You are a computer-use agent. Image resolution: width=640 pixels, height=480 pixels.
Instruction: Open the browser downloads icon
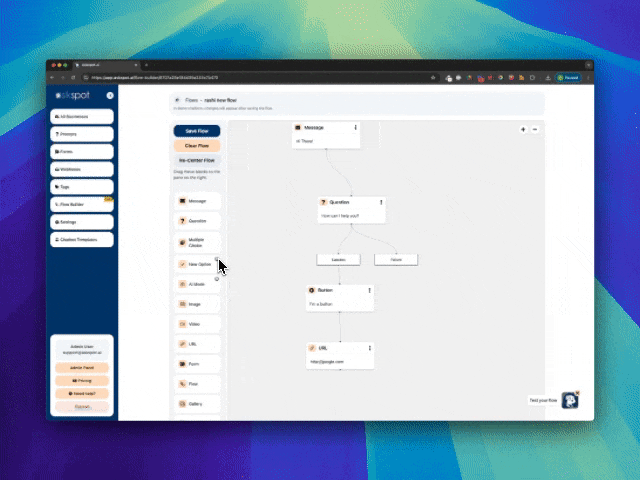point(548,78)
